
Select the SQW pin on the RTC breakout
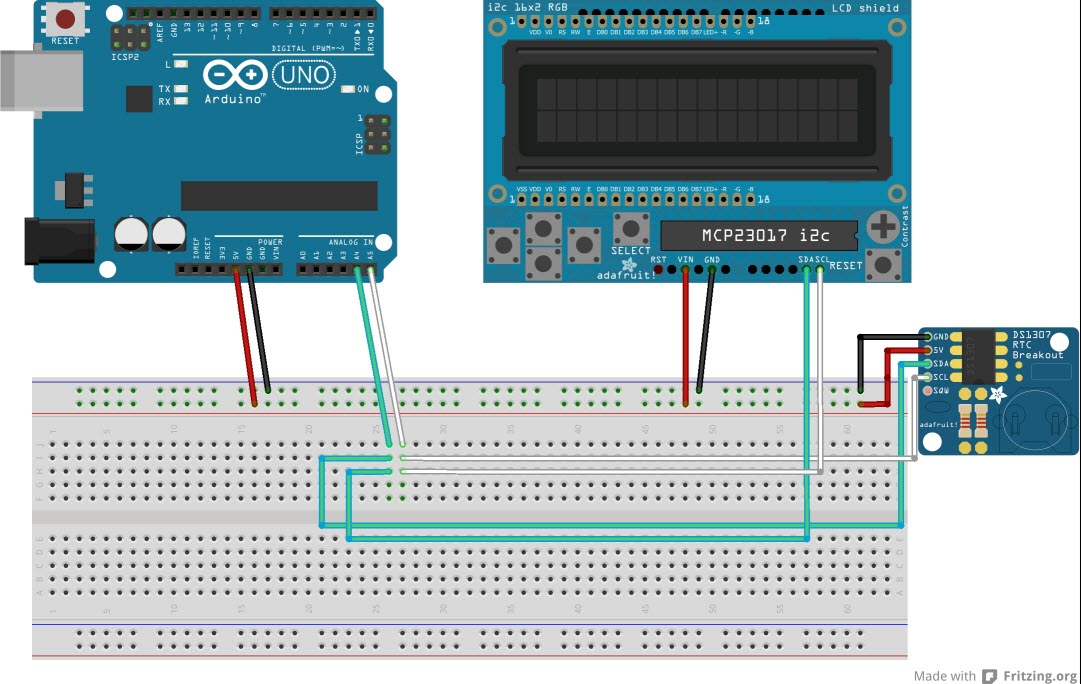tap(928, 390)
